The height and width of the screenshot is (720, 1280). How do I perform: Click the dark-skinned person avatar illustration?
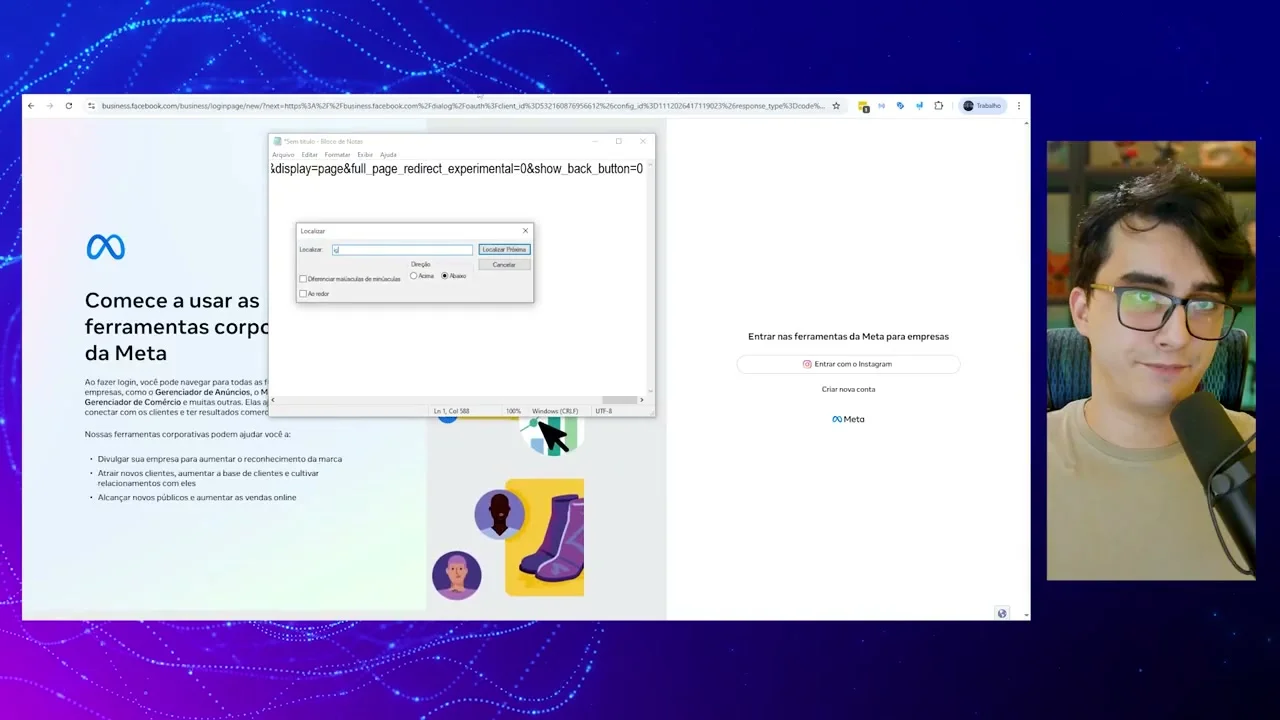click(499, 514)
